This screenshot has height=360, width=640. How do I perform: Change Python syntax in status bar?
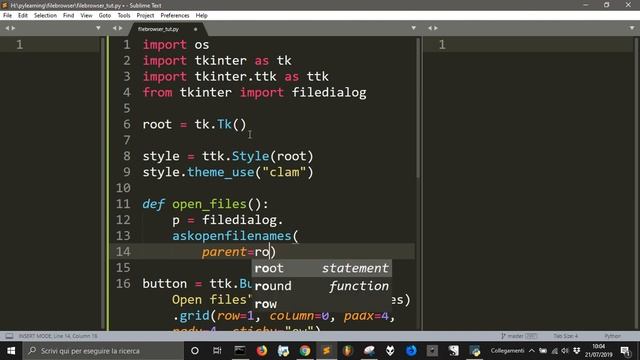click(x=612, y=336)
